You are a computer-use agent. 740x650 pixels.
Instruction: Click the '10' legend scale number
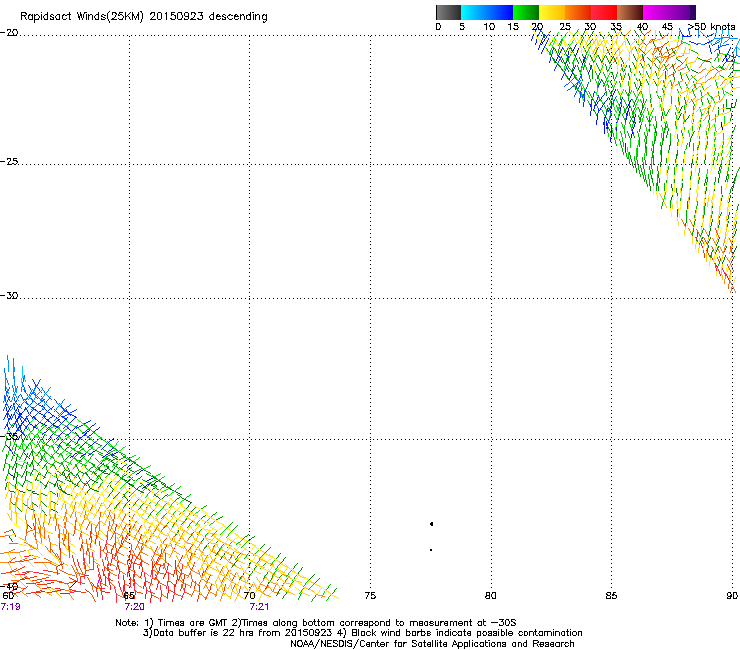click(x=489, y=27)
